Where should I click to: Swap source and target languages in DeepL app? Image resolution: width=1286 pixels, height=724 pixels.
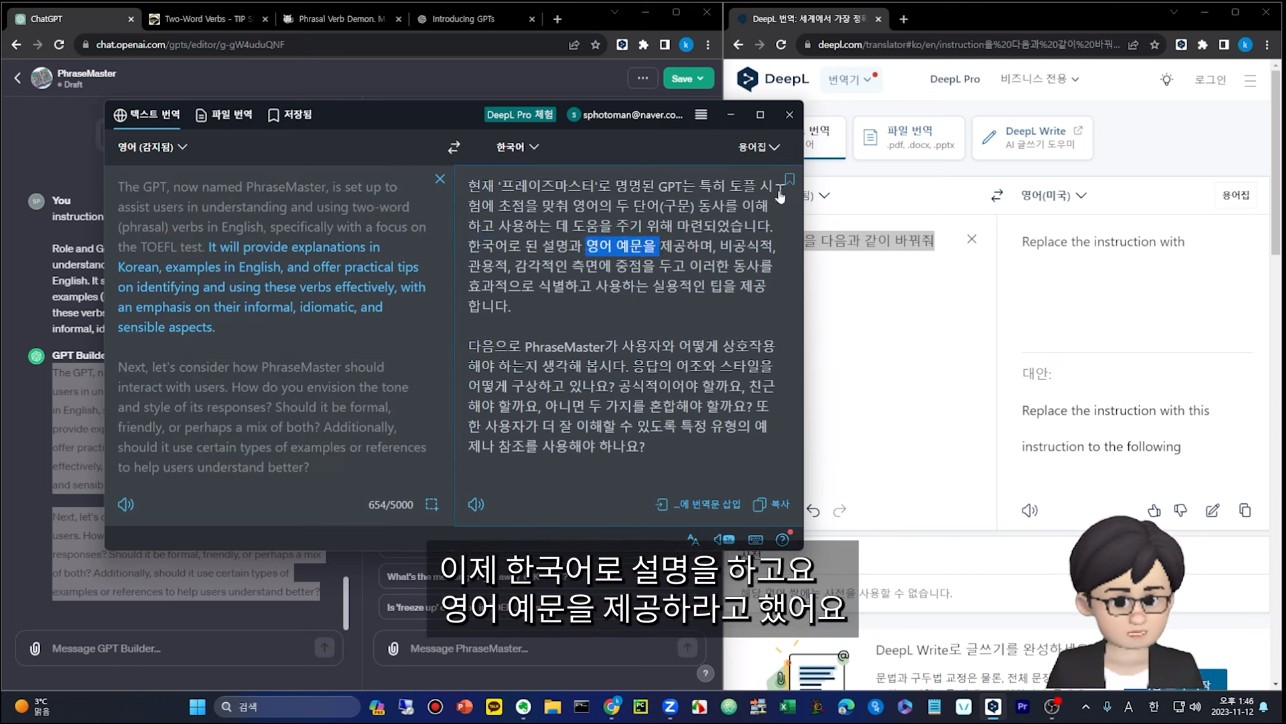point(454,147)
